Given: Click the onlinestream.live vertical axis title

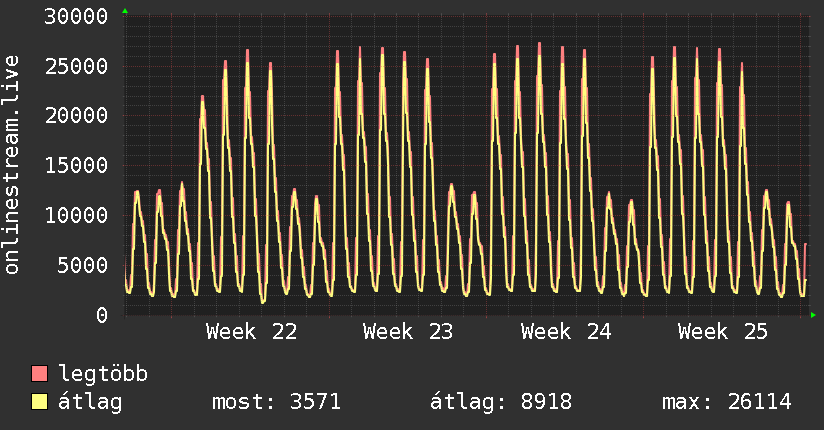Looking at the screenshot, I should coord(11,165).
